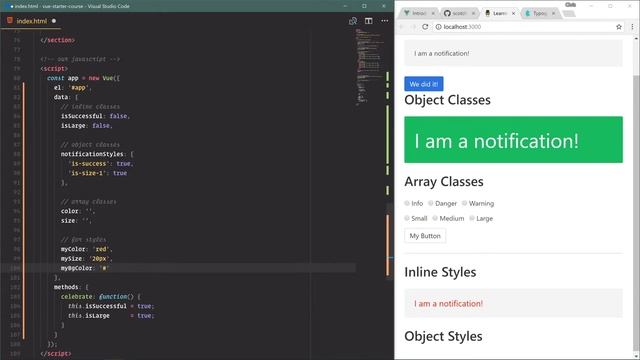Click the isSuccessful: false line

[95, 116]
